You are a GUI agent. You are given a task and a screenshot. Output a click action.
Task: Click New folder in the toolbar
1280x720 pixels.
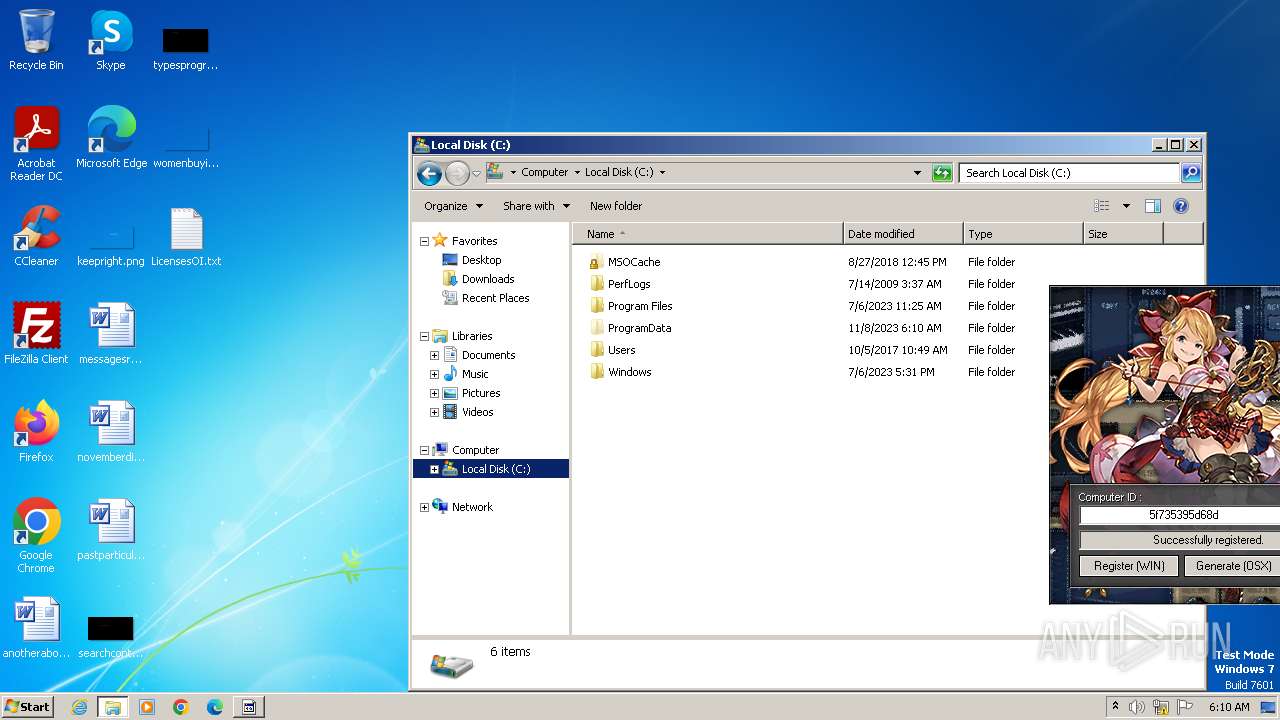click(616, 206)
